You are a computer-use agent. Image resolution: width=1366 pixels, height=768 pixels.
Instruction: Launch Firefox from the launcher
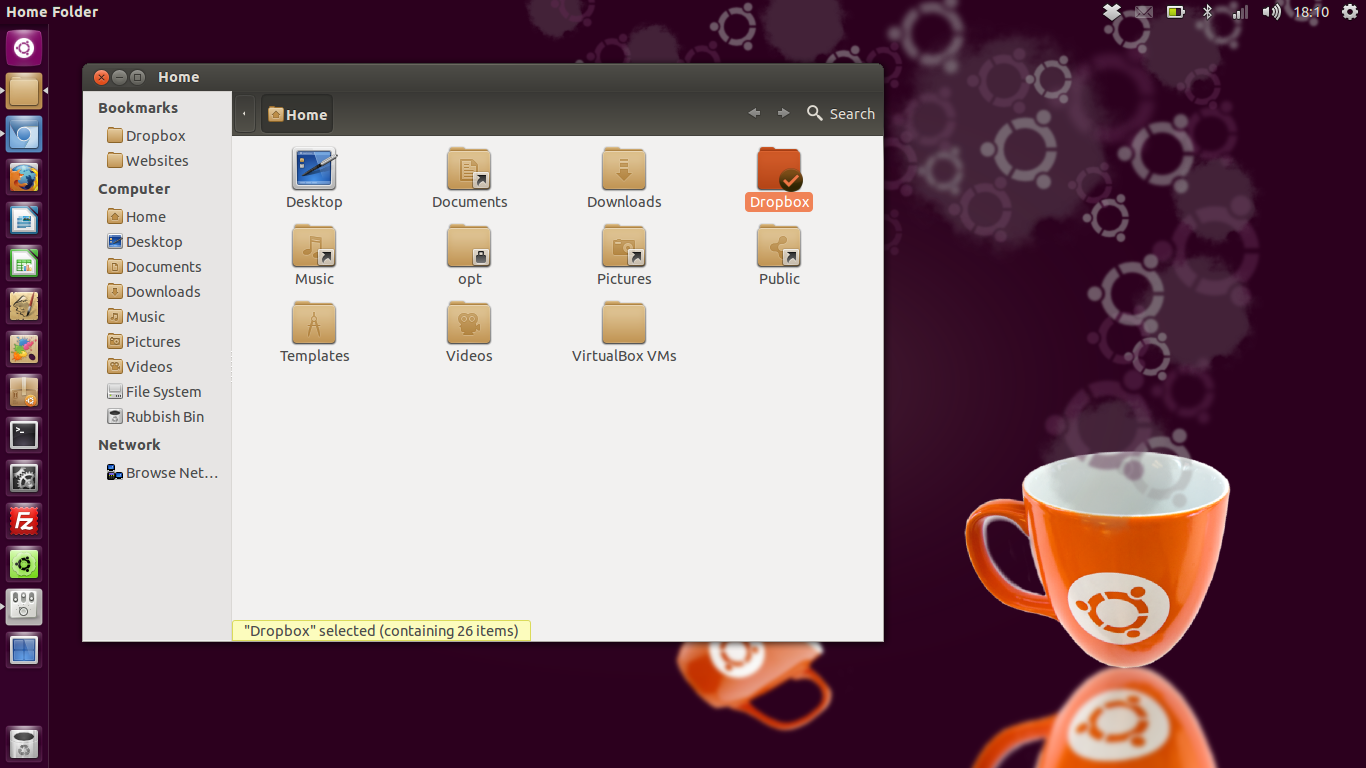click(24, 178)
